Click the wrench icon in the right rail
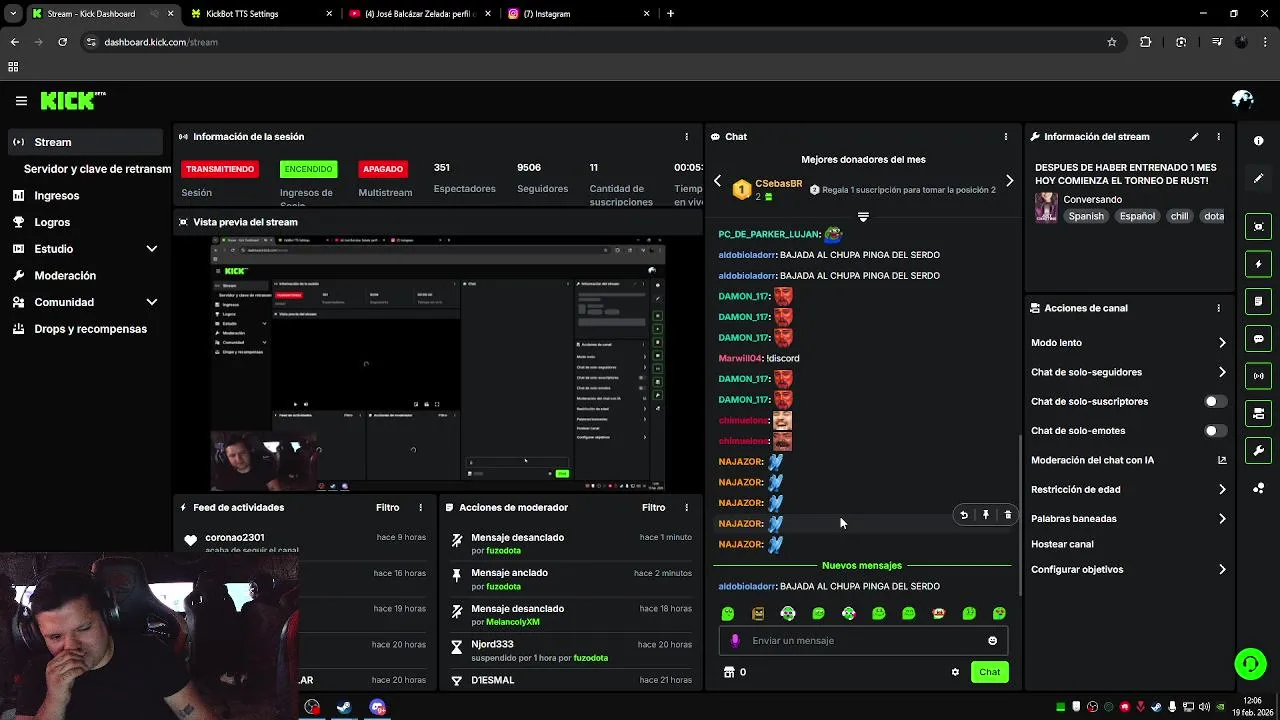 (x=1258, y=451)
